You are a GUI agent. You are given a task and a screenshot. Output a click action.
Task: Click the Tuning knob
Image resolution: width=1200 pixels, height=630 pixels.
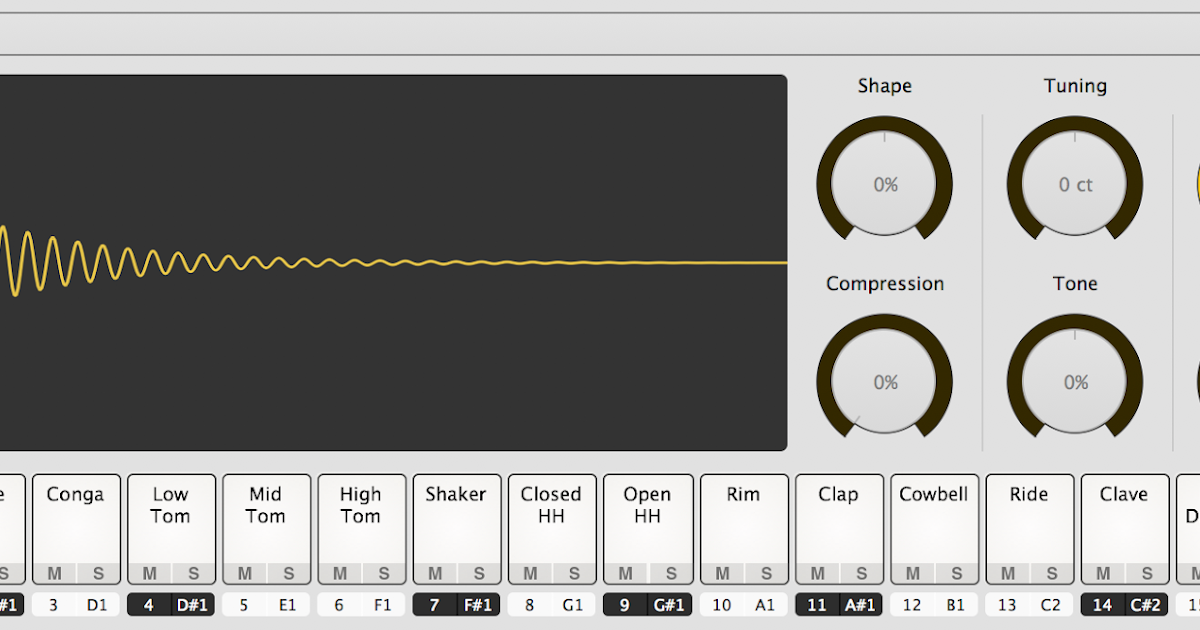1074,184
